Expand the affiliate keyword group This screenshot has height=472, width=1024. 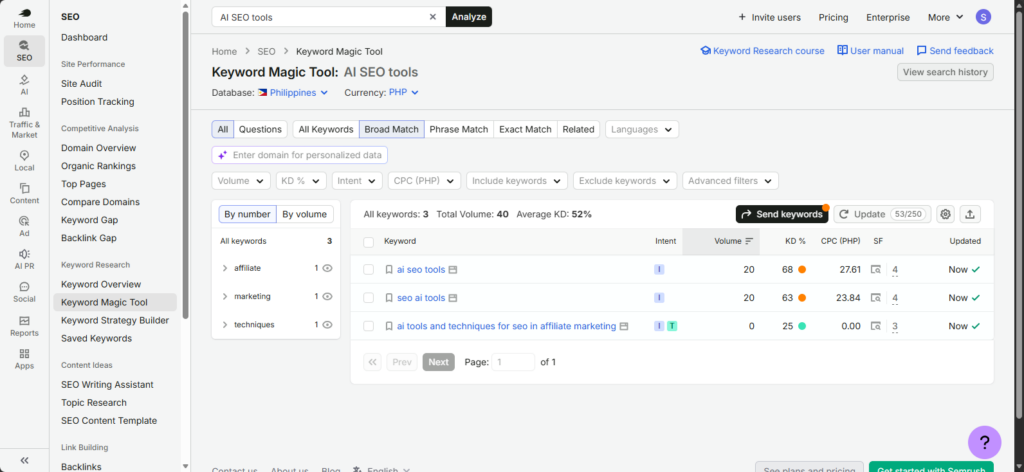[x=225, y=268]
